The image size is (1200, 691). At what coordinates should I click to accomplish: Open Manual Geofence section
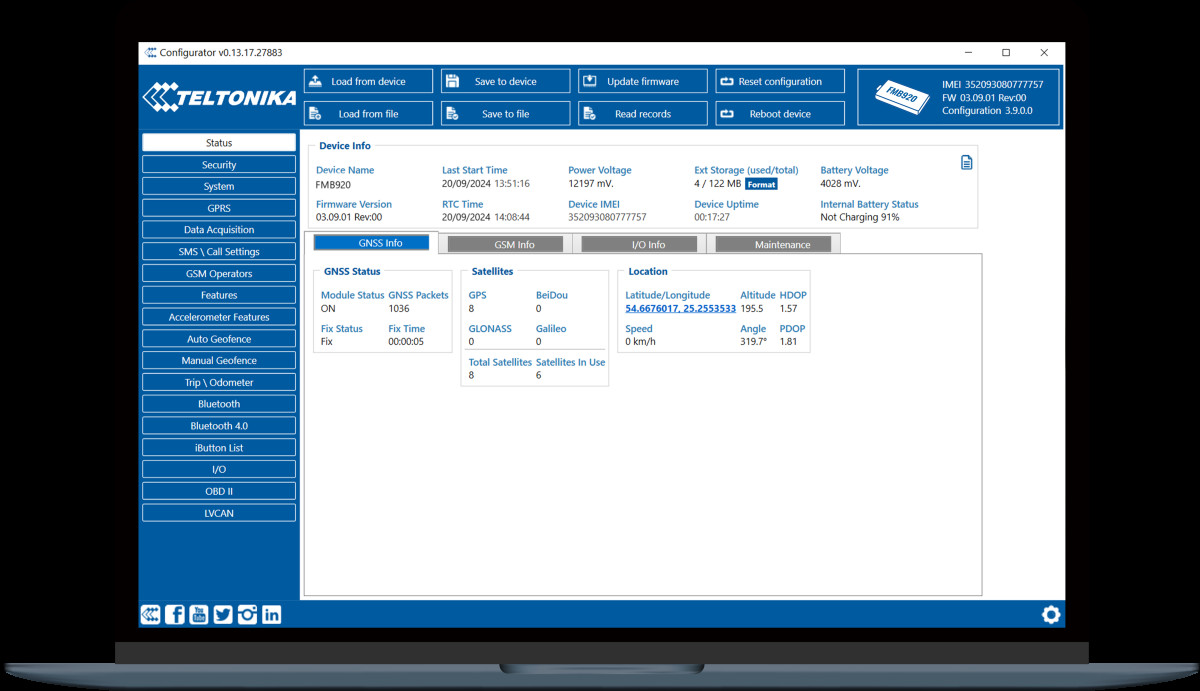tap(219, 360)
